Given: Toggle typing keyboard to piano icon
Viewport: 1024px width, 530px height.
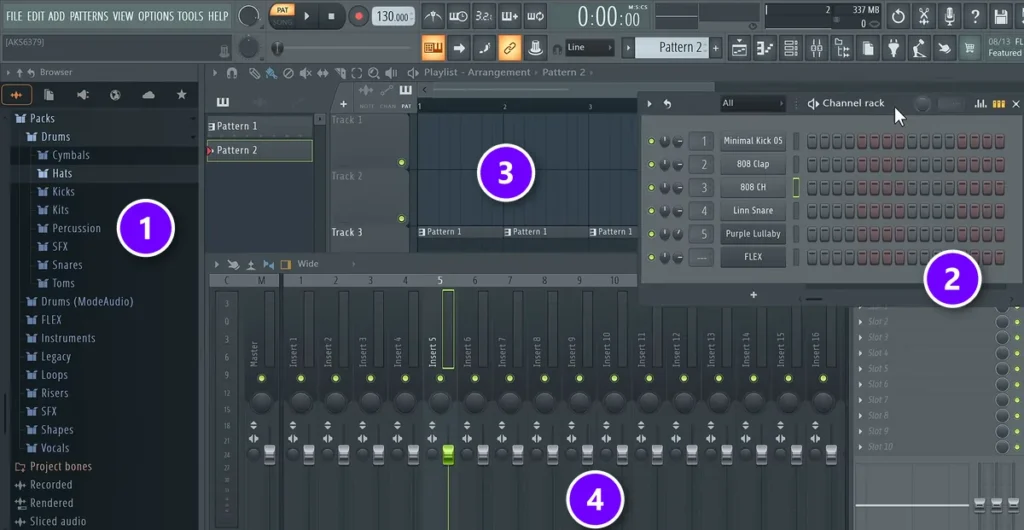Looking at the screenshot, I should (433, 48).
